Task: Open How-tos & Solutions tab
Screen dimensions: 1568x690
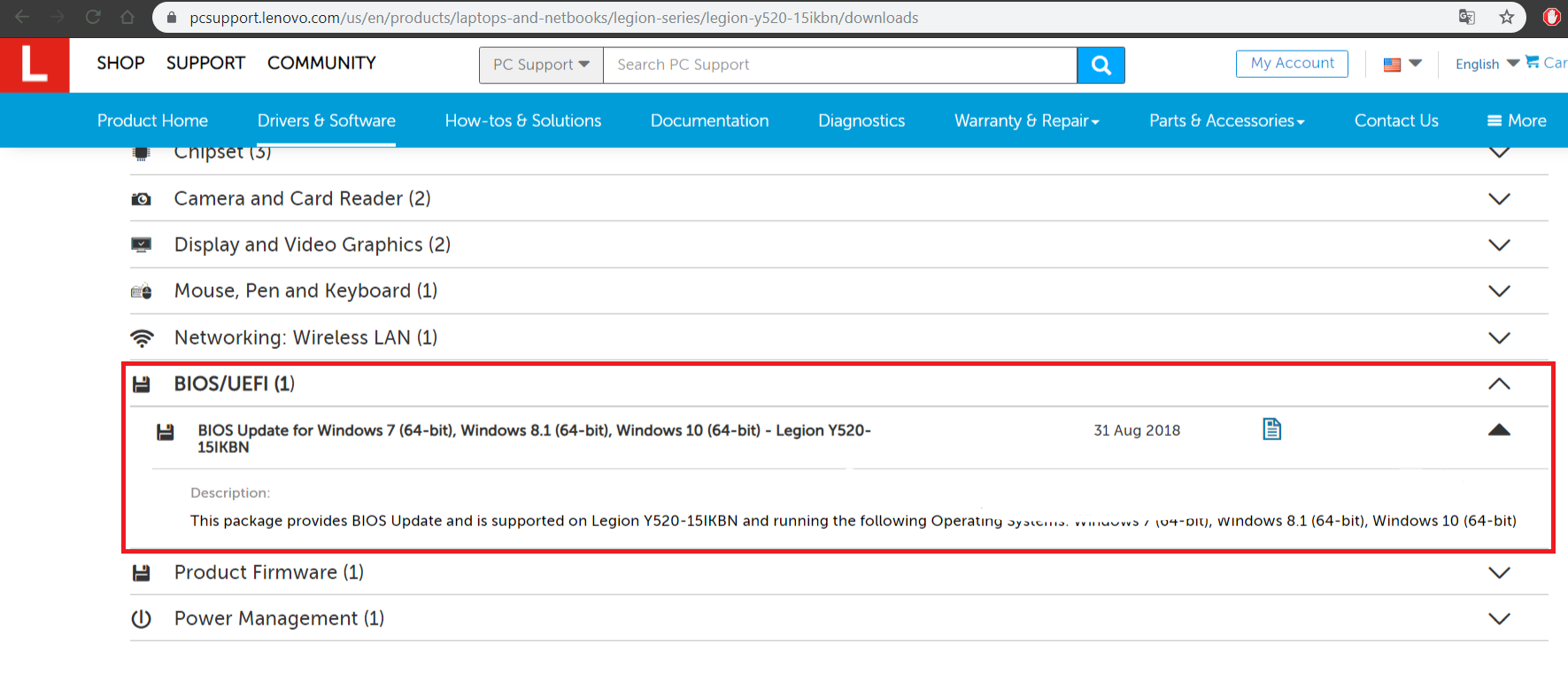Action: point(523,120)
